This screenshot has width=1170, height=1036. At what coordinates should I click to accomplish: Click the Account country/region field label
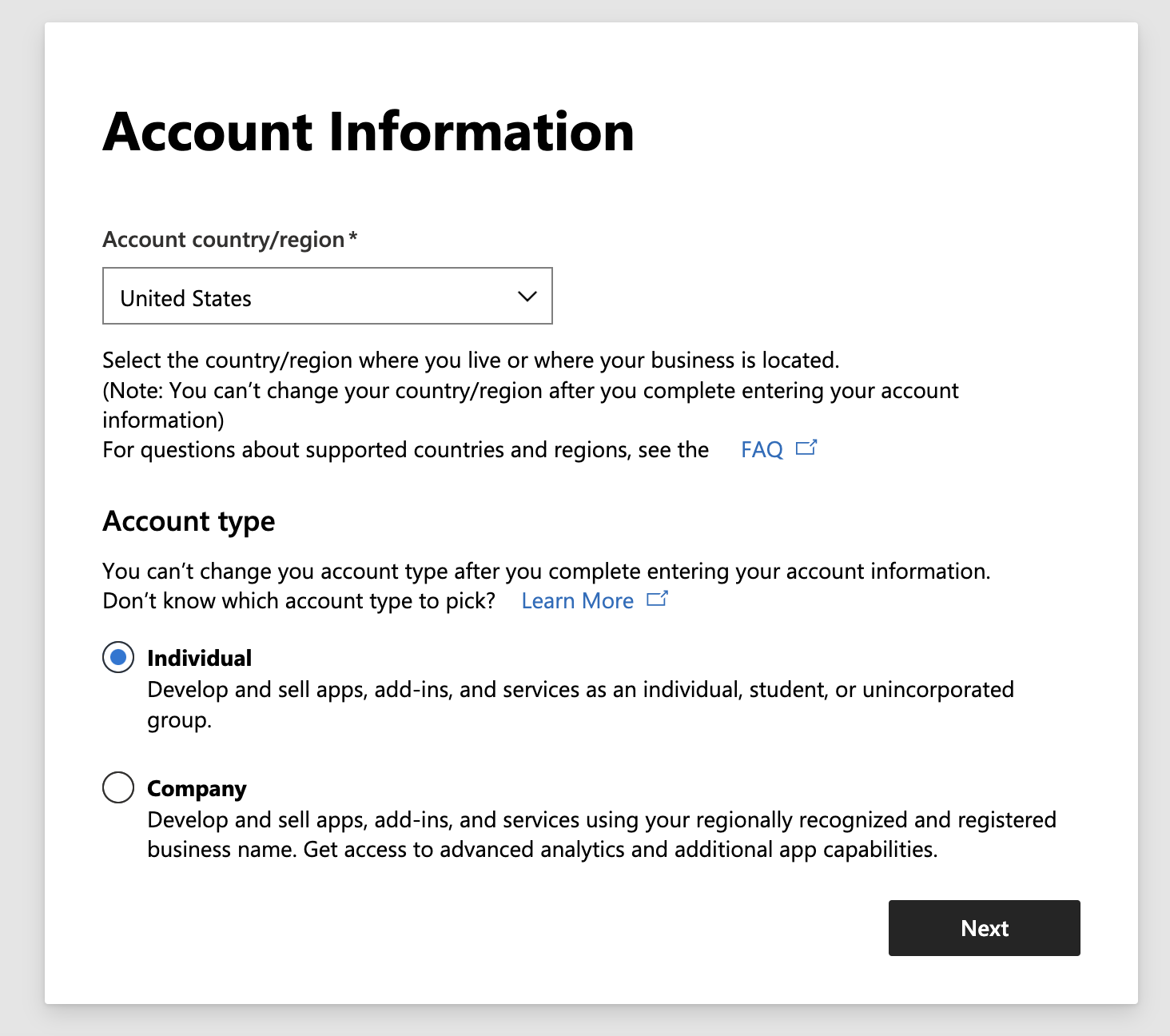(224, 240)
